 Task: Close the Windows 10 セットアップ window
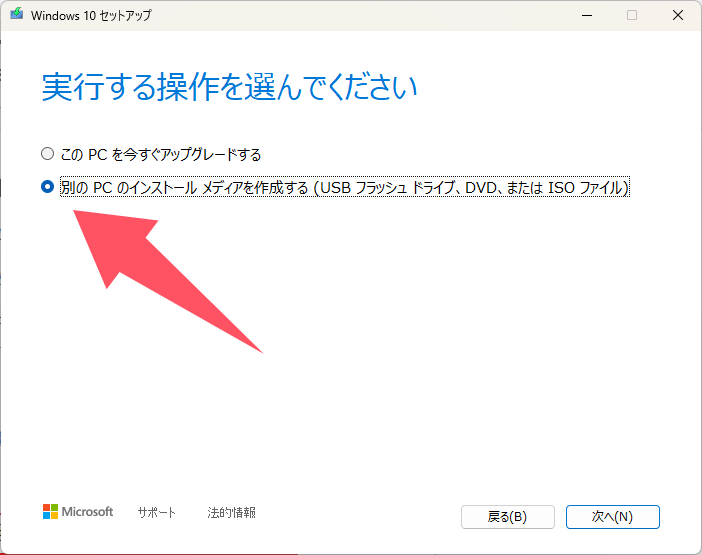678,15
